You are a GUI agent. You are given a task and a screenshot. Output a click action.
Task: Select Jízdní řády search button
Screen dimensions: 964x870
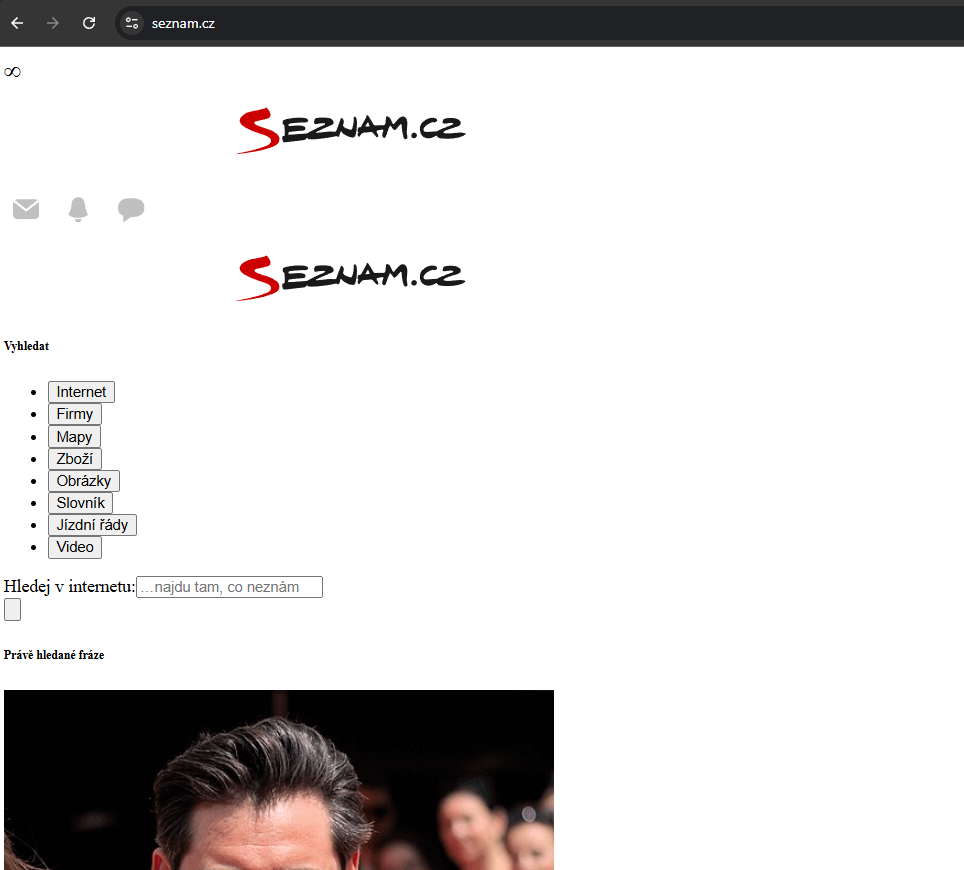tap(92, 525)
